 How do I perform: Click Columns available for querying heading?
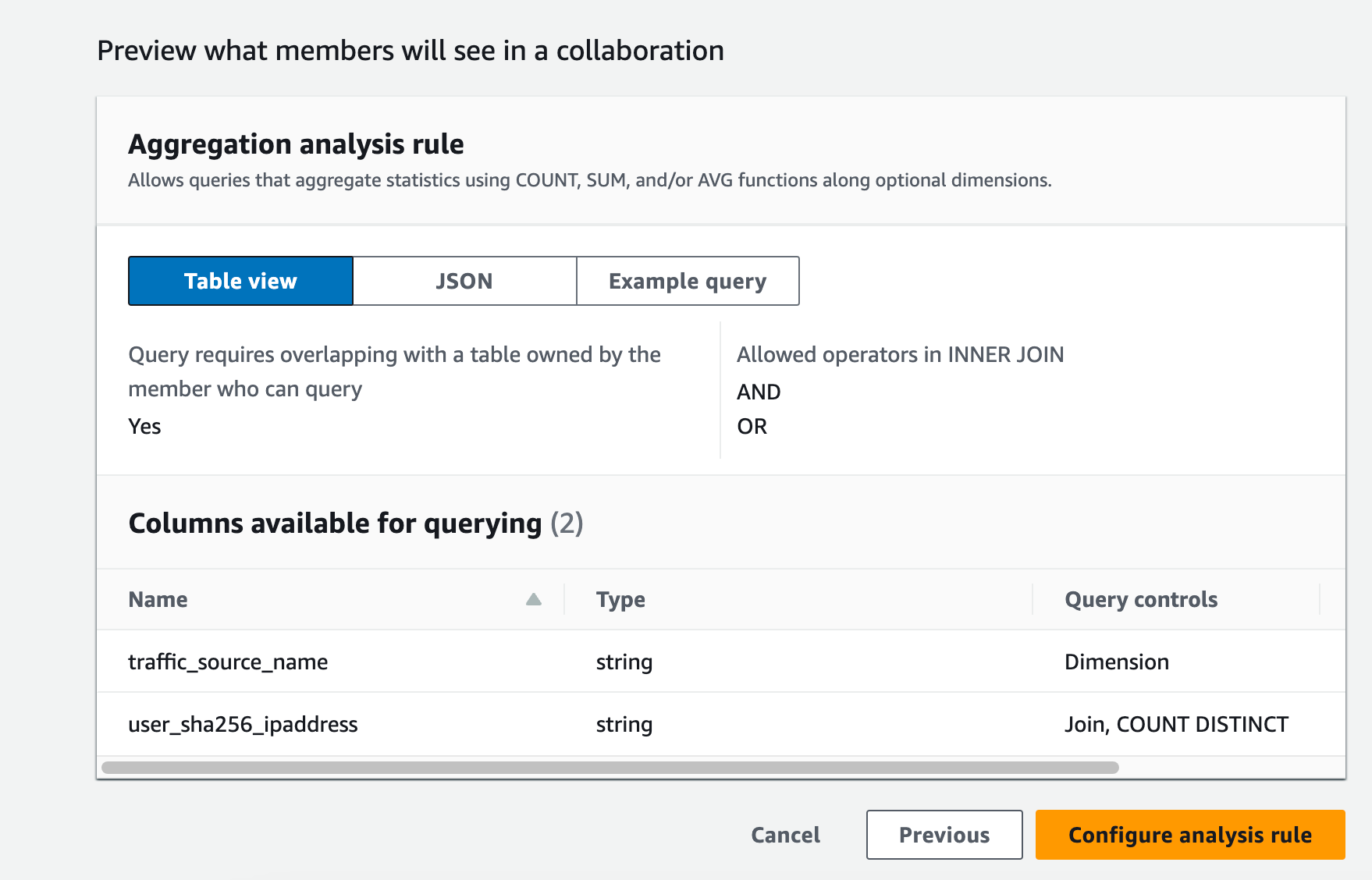[335, 523]
